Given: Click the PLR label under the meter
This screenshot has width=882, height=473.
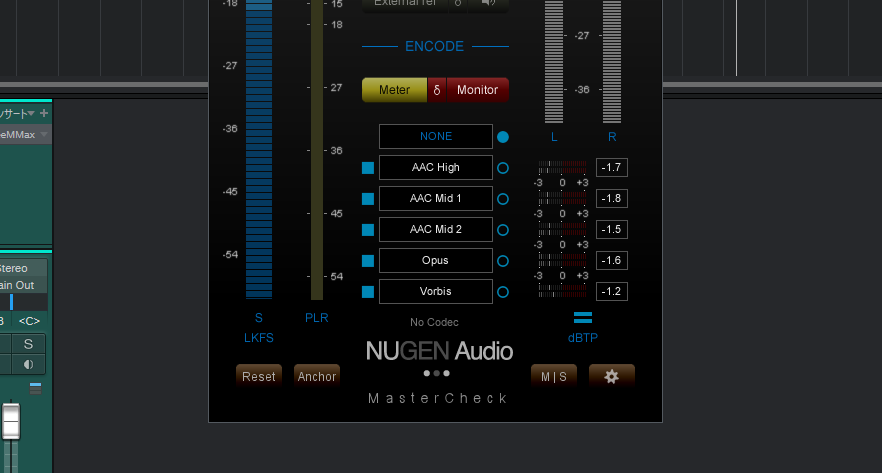Looking at the screenshot, I should pos(317,318).
